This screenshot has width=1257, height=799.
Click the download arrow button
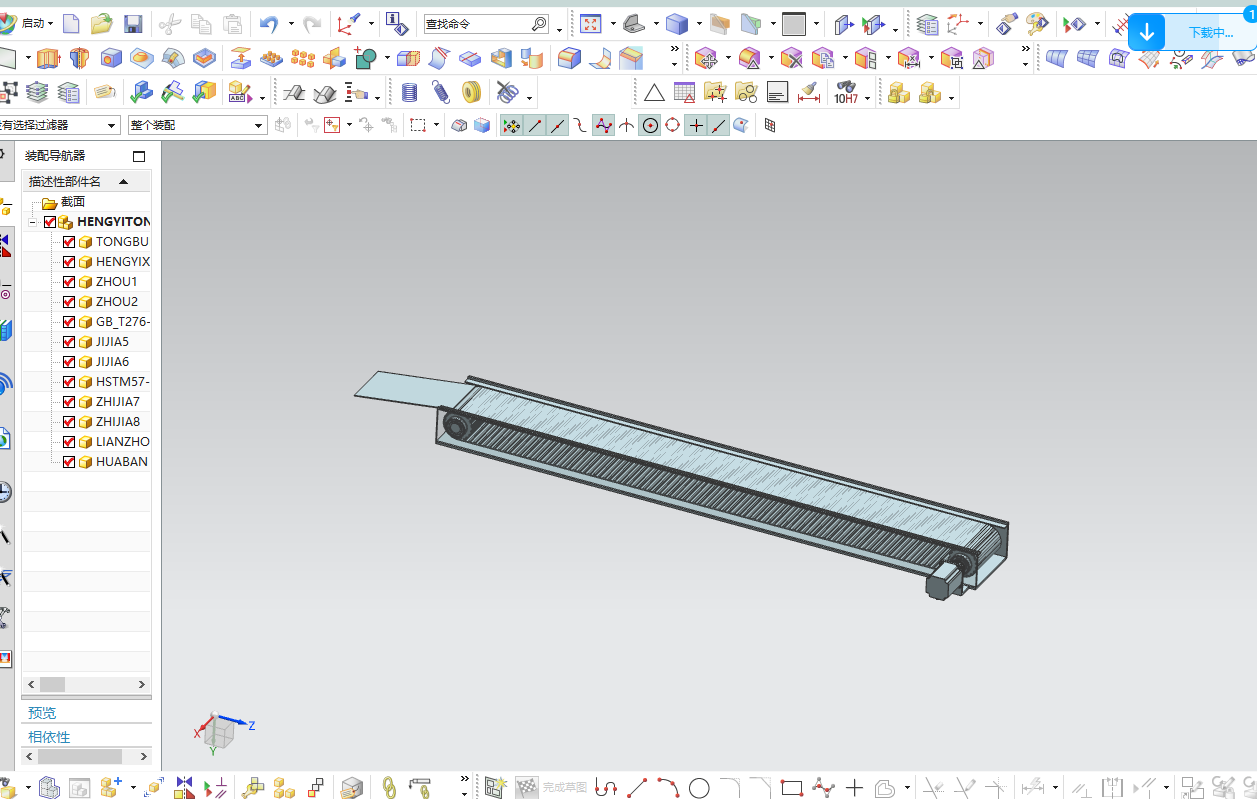click(1147, 33)
